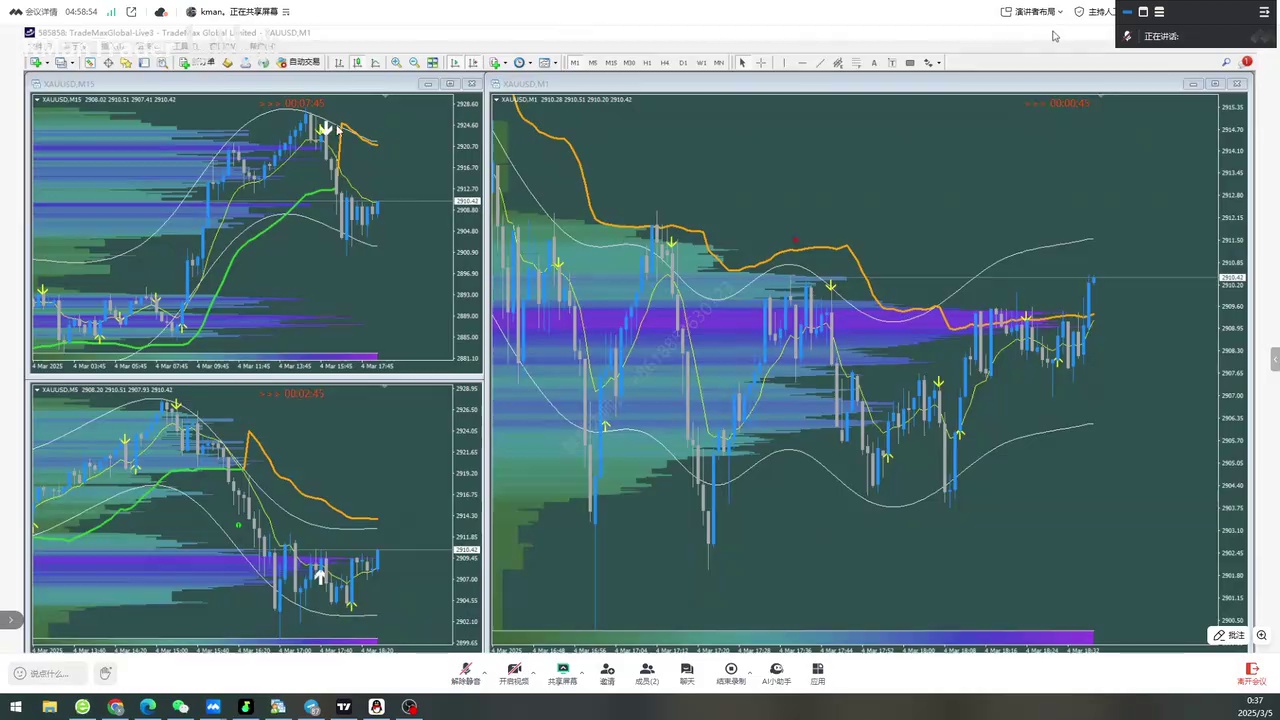The image size is (1280, 720).
Task: Select the crosshair cursor tool
Action: (x=761, y=63)
